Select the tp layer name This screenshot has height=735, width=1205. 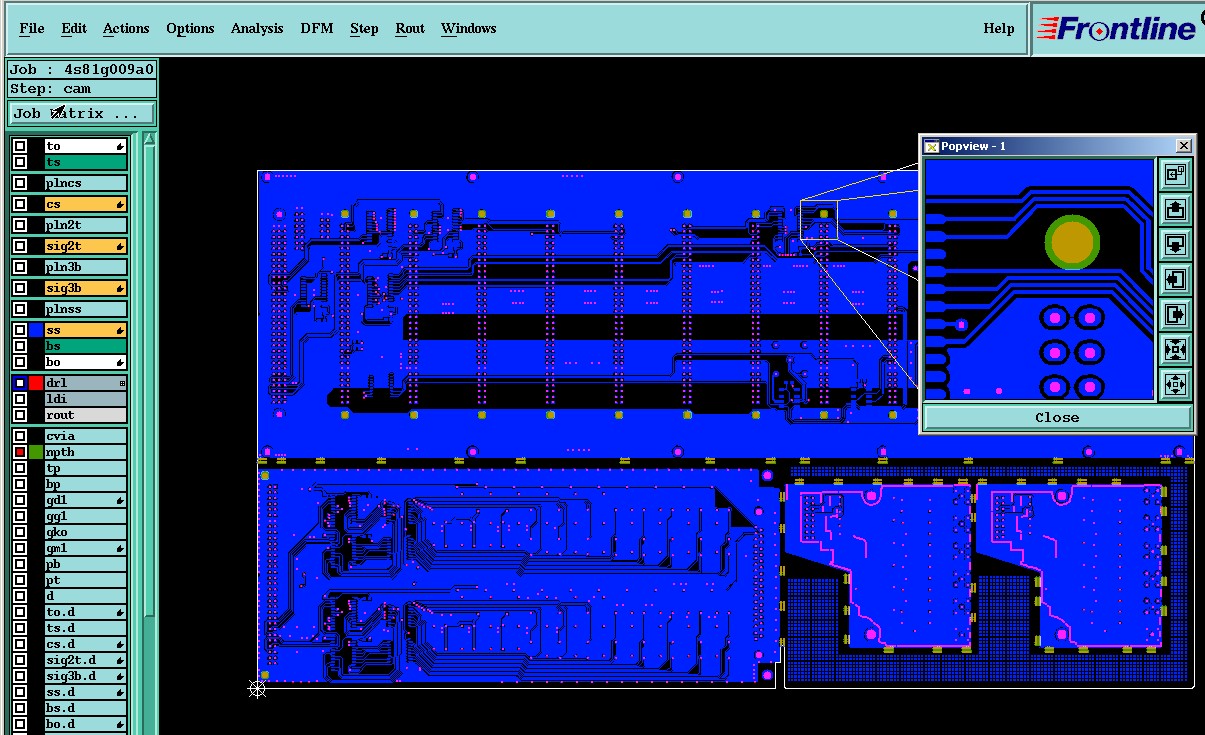85,468
